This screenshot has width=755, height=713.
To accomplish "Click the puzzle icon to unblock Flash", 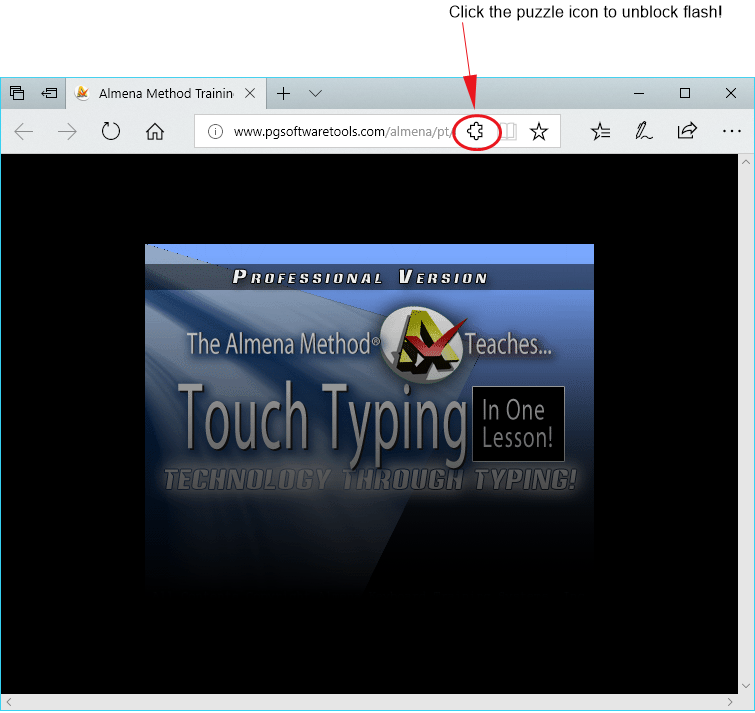I will point(475,131).
